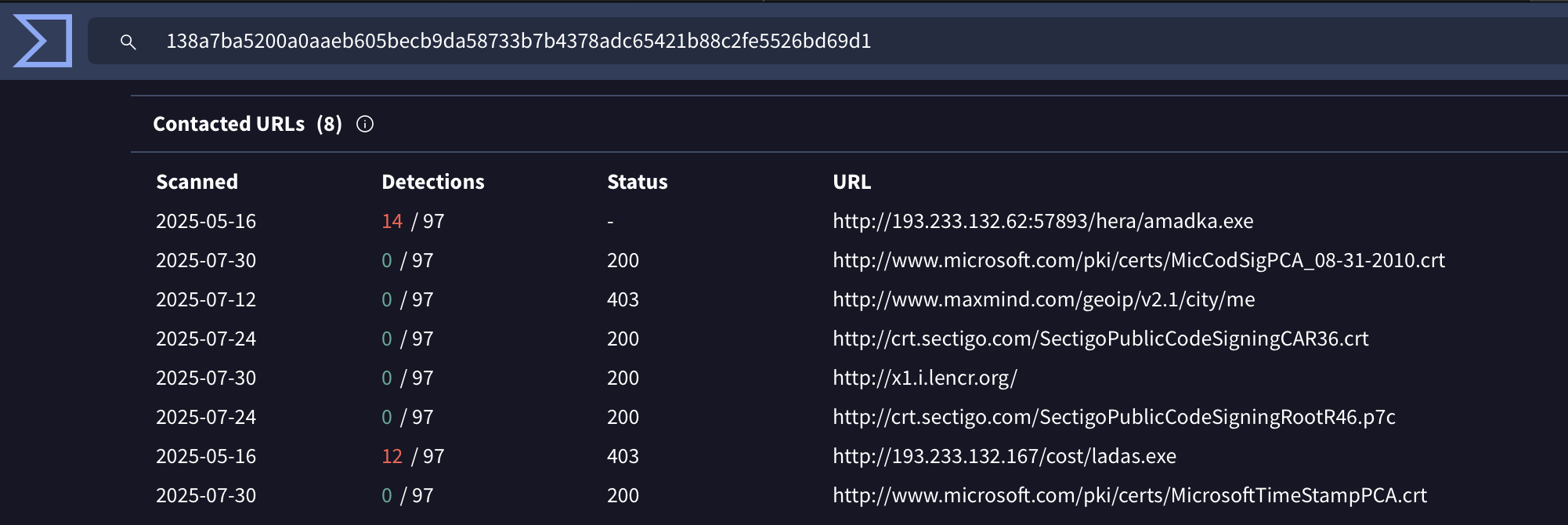The width and height of the screenshot is (1568, 525).
Task: Click scanned date of SectigoPublicCodeSigningCAR36 row
Action: tap(206, 339)
